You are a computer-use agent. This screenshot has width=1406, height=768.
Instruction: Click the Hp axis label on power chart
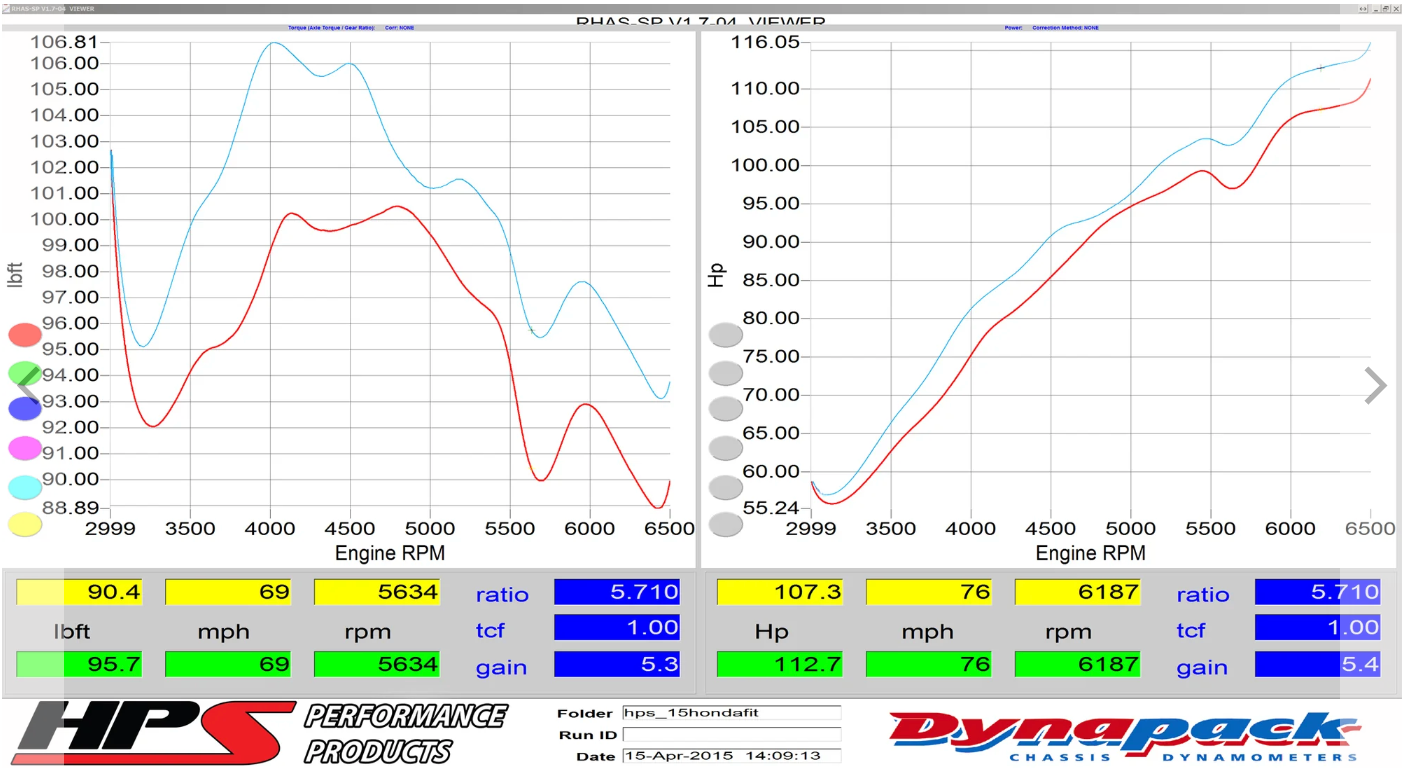coord(716,276)
